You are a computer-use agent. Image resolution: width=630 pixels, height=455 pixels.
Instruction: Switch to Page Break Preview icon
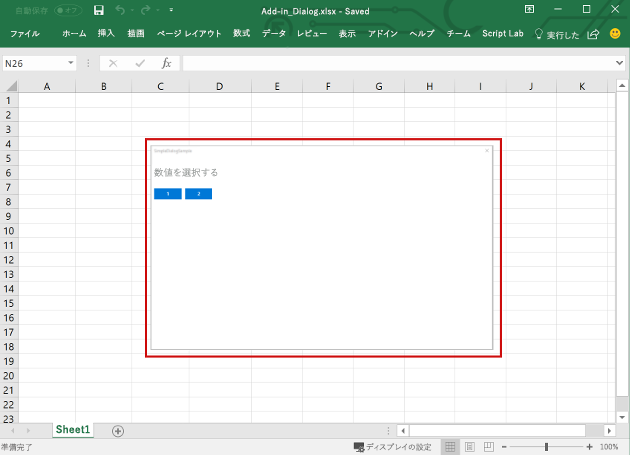(489, 447)
